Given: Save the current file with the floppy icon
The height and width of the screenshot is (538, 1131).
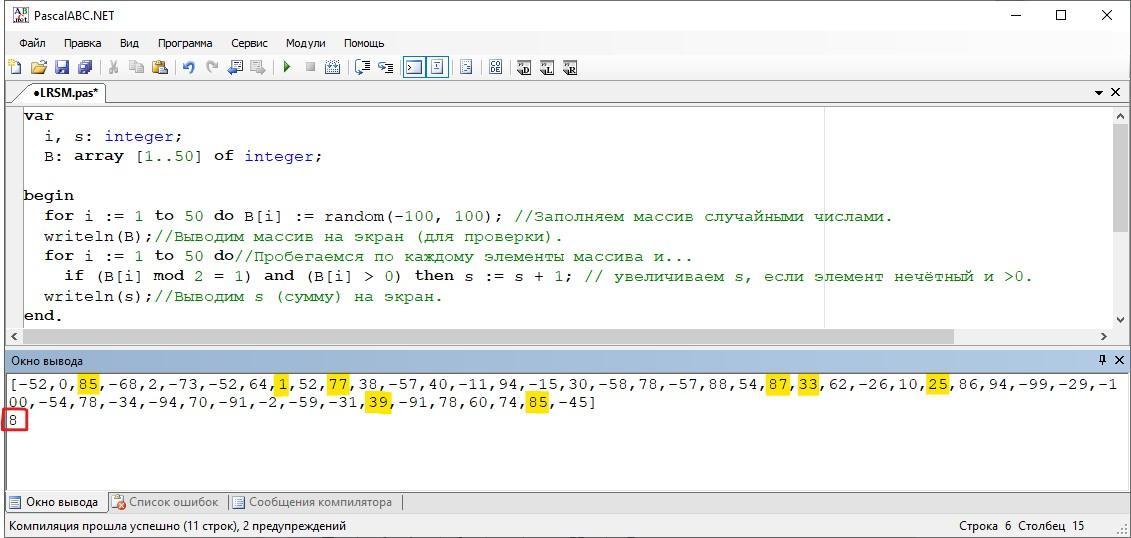Looking at the screenshot, I should [x=62, y=67].
